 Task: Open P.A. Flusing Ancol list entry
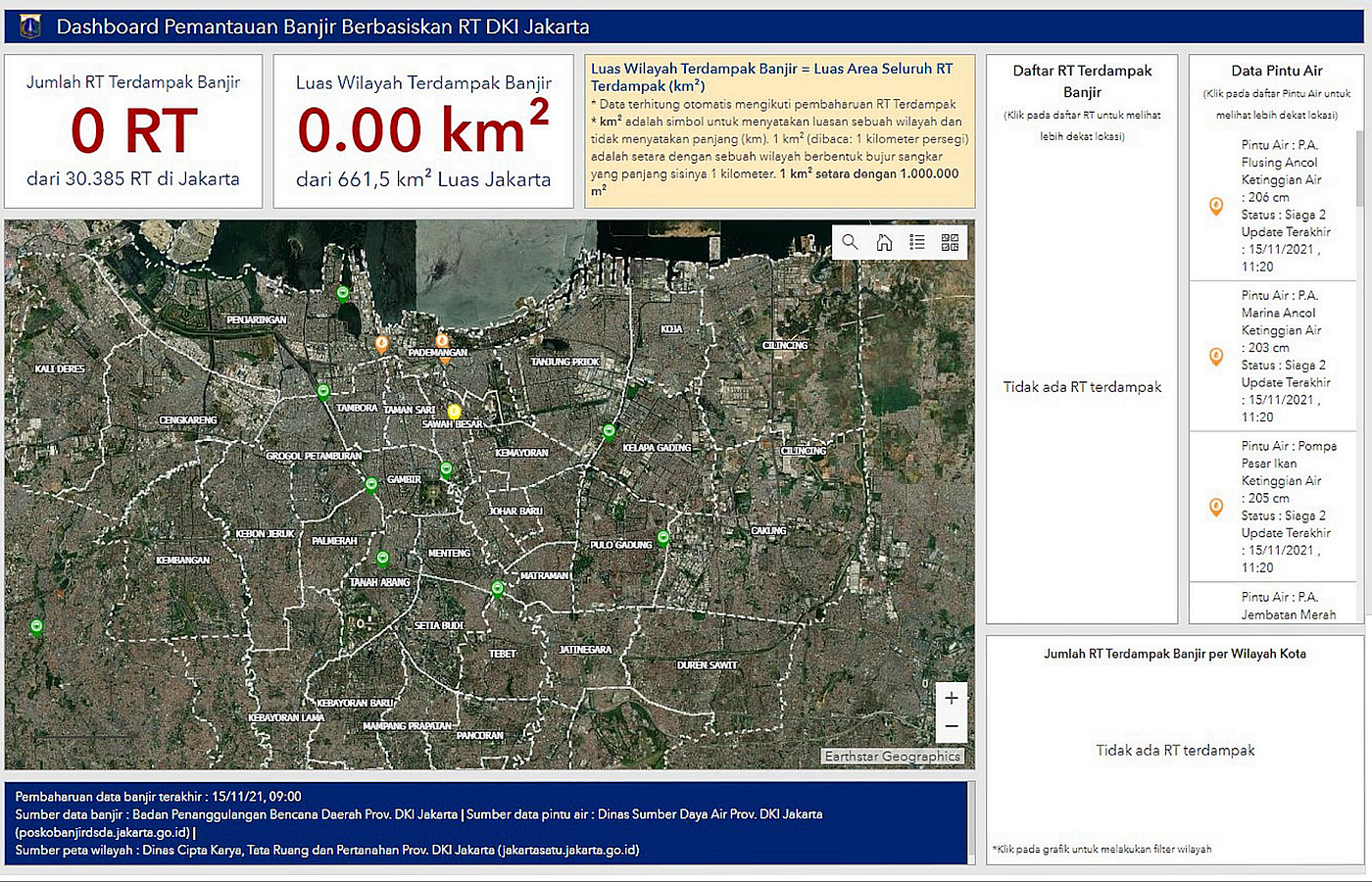pyautogui.click(x=1273, y=206)
